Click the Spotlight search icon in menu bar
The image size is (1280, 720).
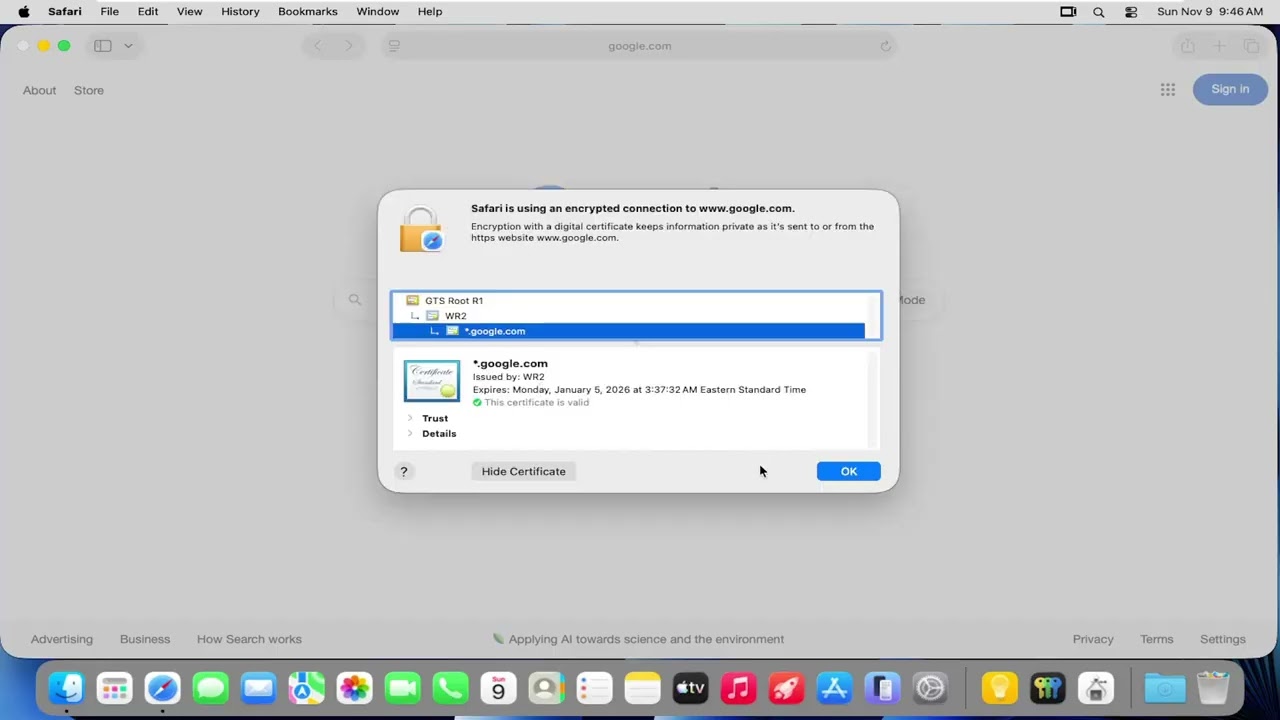point(1099,12)
